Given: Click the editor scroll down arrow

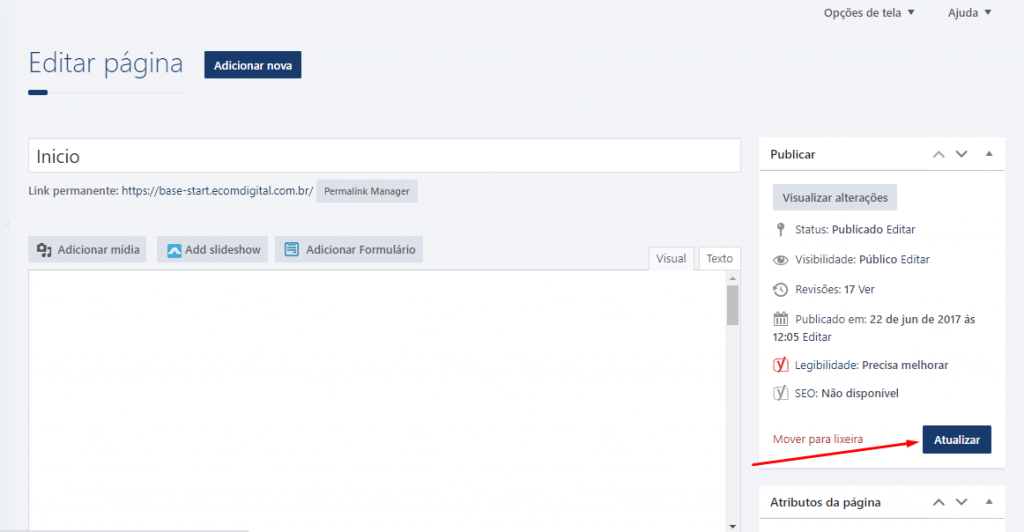Looking at the screenshot, I should pos(733,526).
